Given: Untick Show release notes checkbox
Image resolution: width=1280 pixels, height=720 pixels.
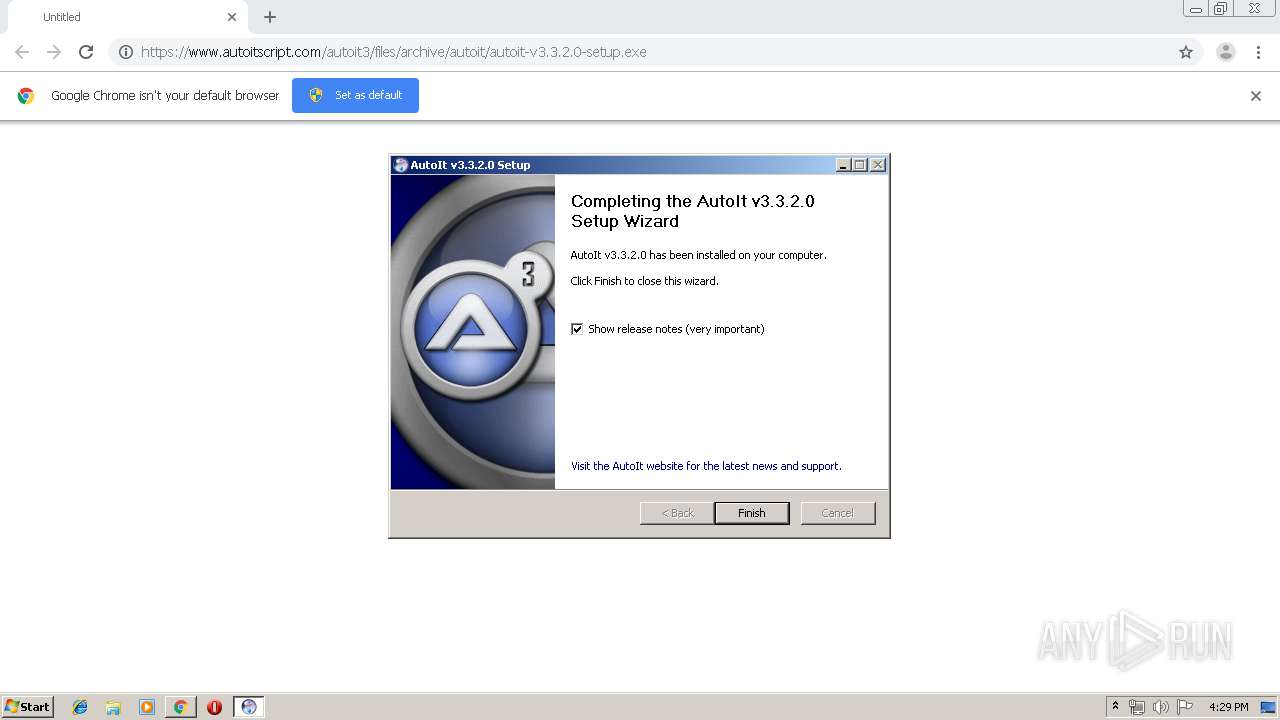Looking at the screenshot, I should point(577,329).
